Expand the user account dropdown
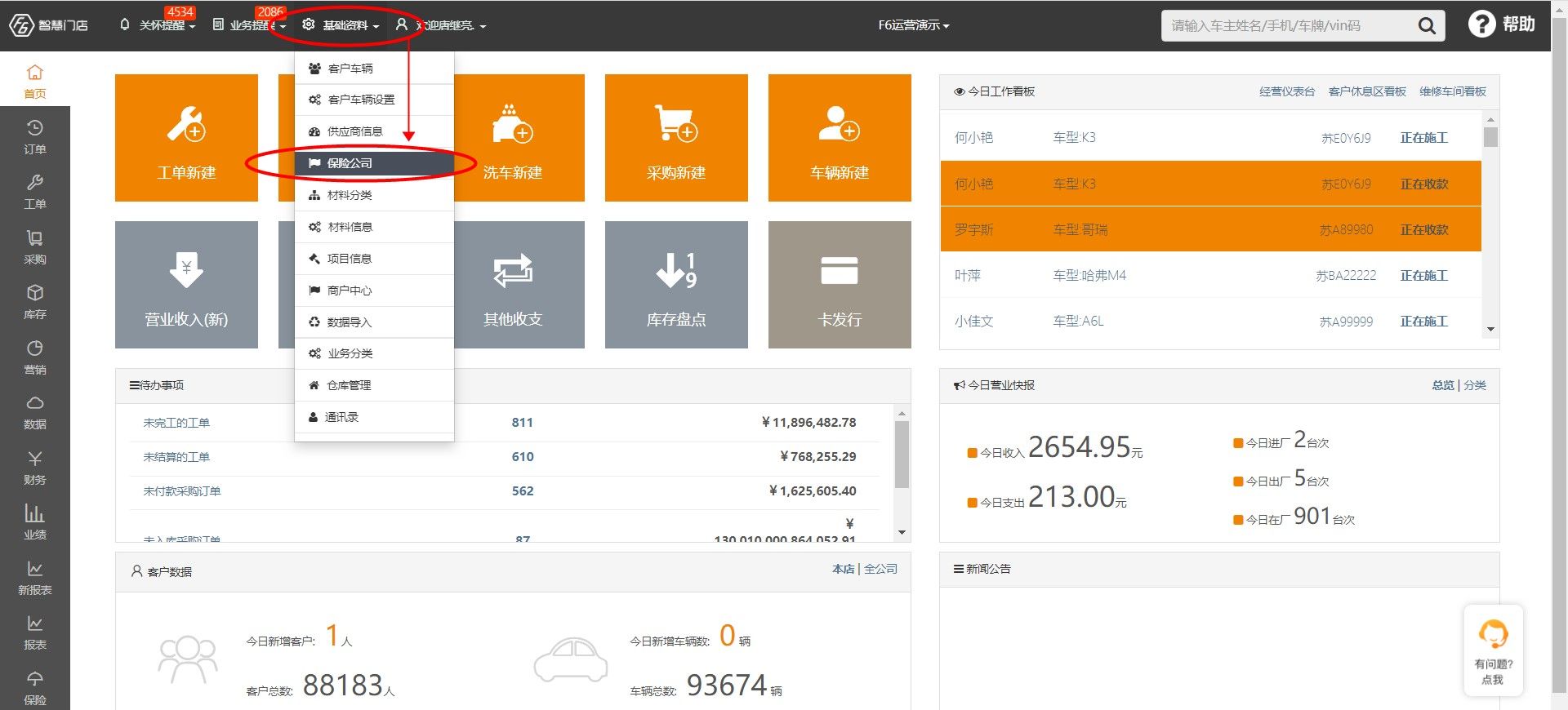This screenshot has width=1568, height=710. tap(441, 25)
